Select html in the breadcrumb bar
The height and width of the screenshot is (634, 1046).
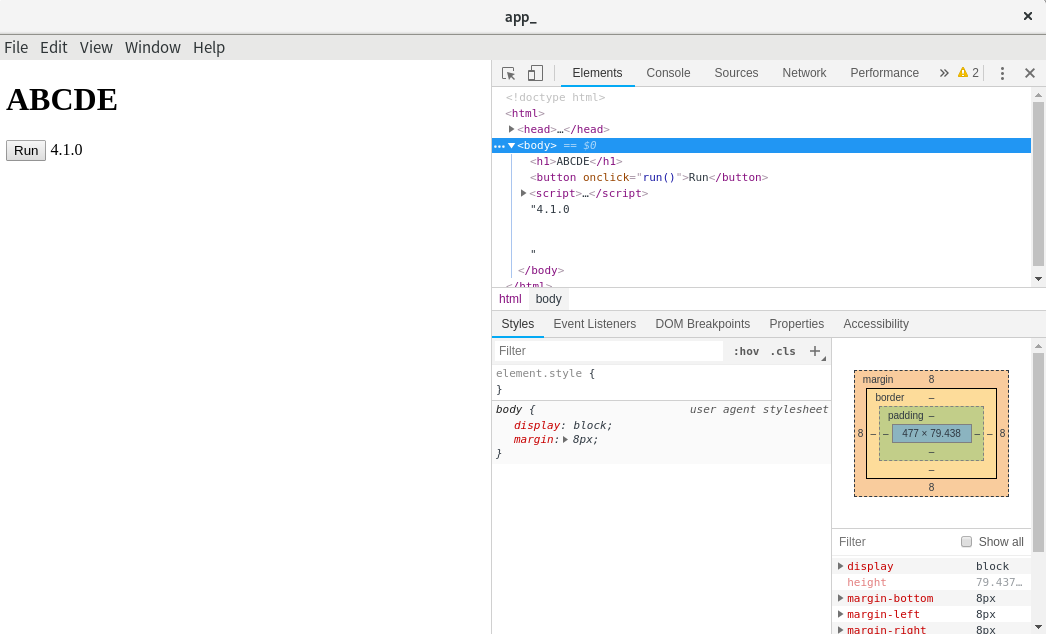tap(510, 299)
